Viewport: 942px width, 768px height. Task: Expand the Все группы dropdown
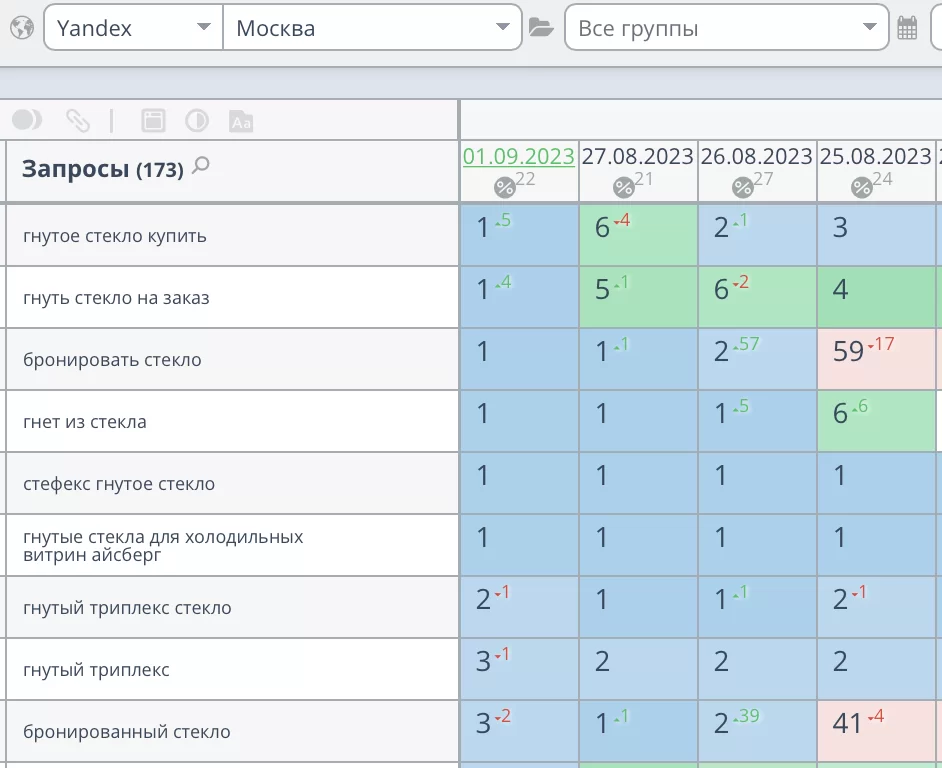tap(726, 28)
